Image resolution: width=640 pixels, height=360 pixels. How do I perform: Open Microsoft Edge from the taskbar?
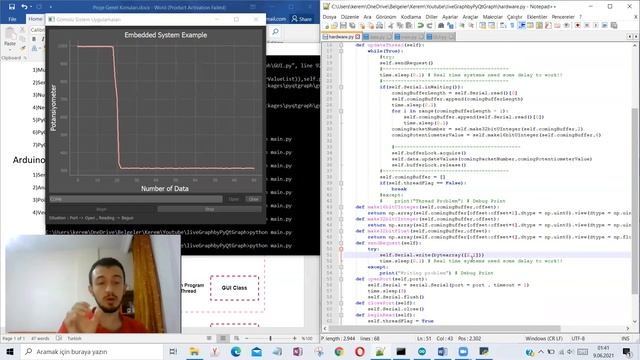[236, 351]
